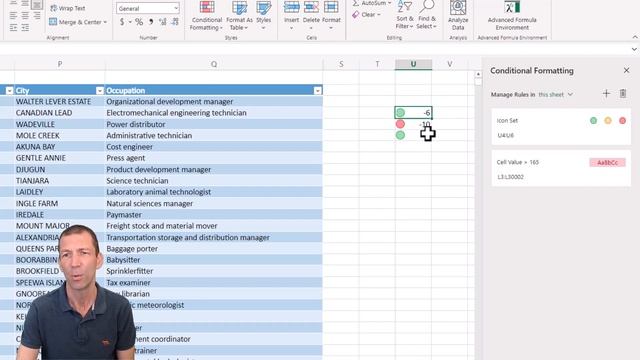Align text left
Viewport: 640px width, 360px height.
[x=13, y=16]
